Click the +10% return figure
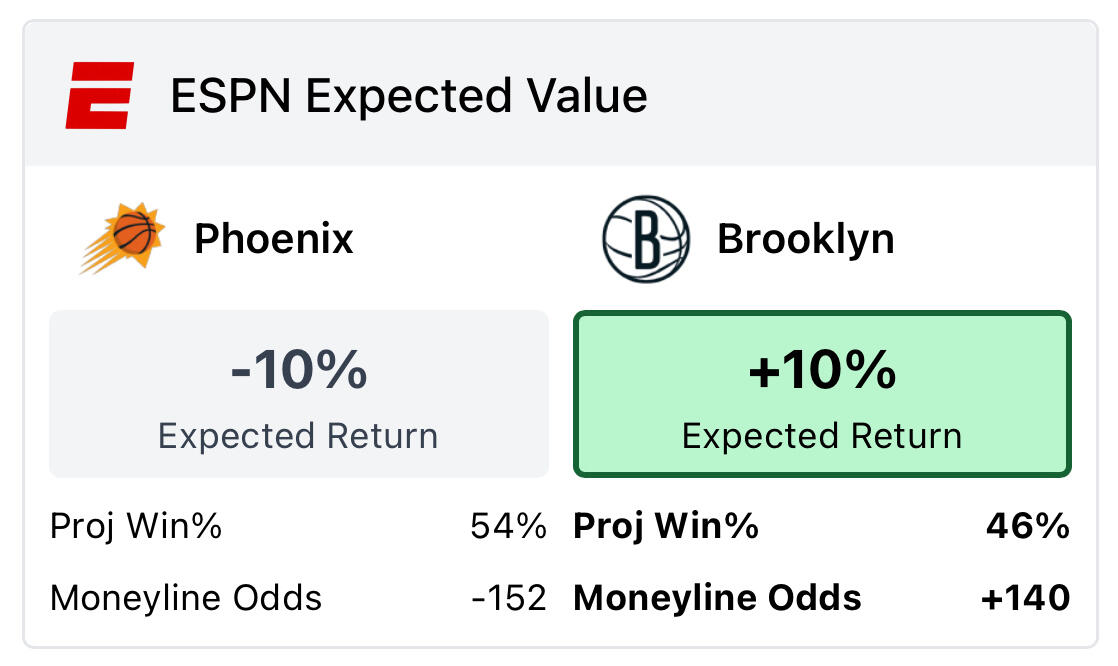 (822, 370)
